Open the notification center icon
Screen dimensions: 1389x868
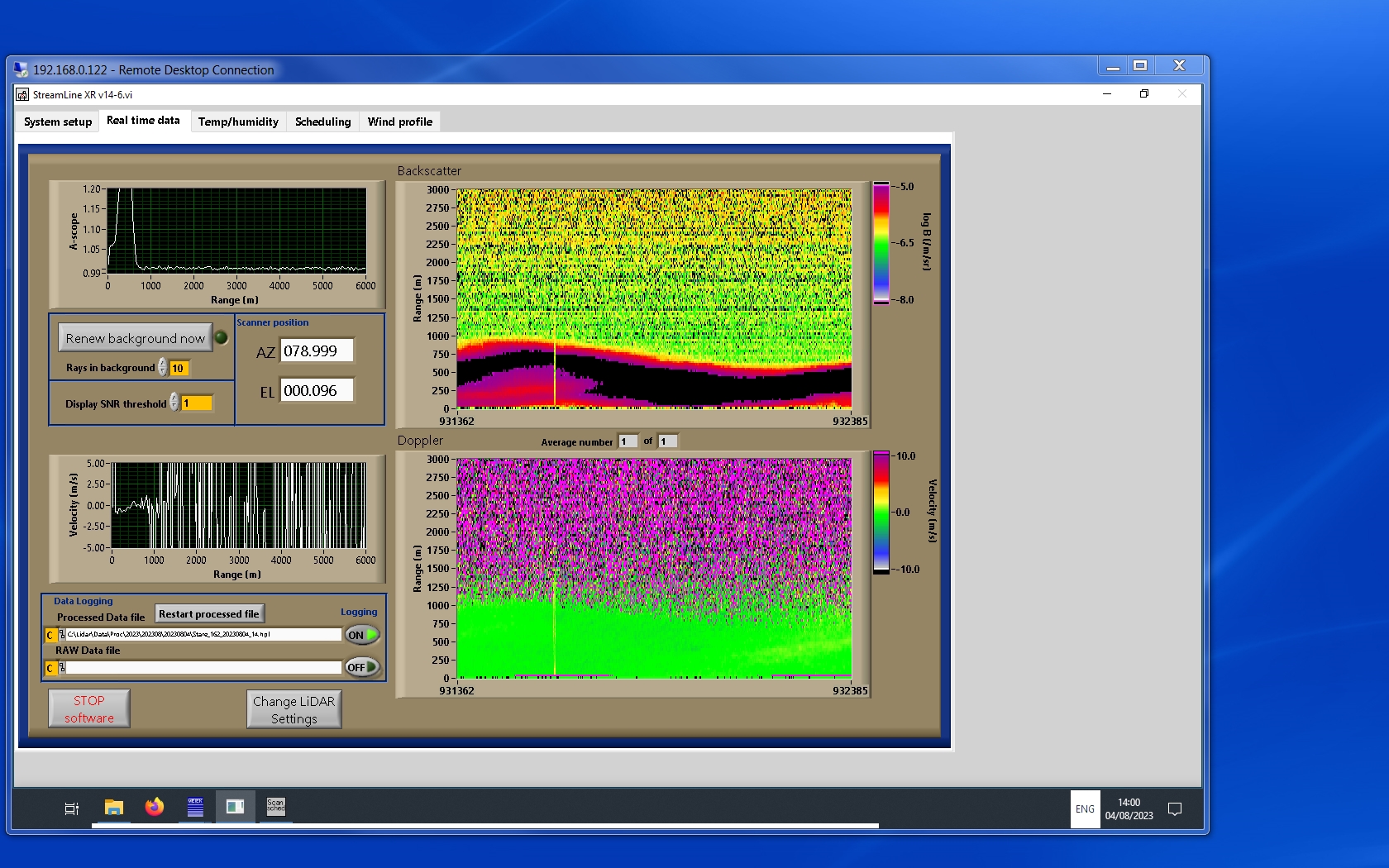(1174, 808)
